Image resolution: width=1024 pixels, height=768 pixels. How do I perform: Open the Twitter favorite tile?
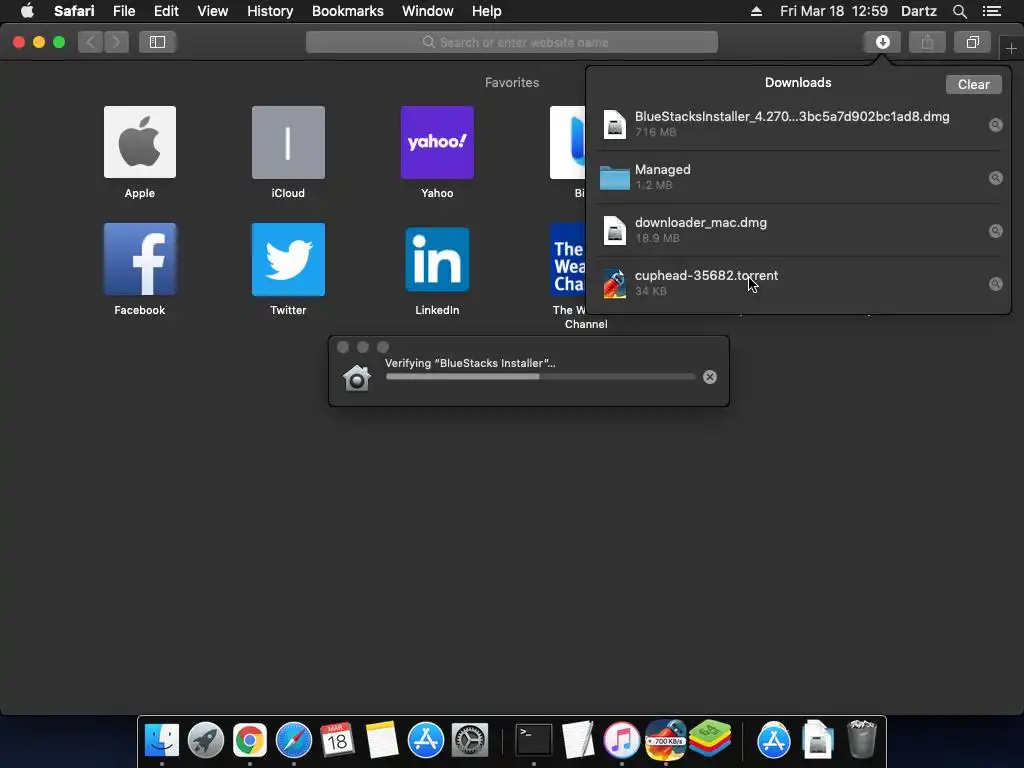288,259
